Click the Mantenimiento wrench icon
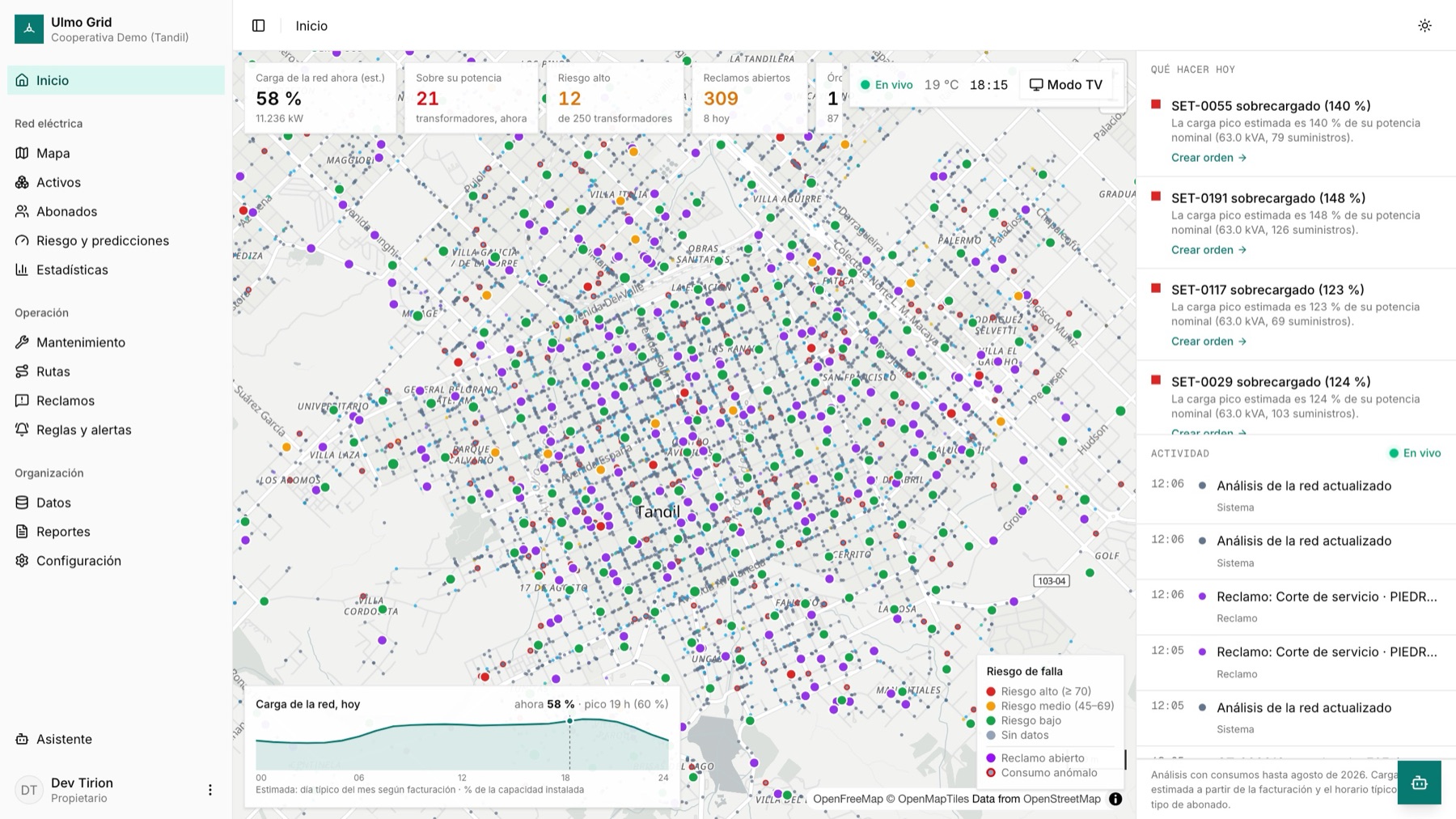Screen dimensions: 1456x819 (x=22, y=342)
